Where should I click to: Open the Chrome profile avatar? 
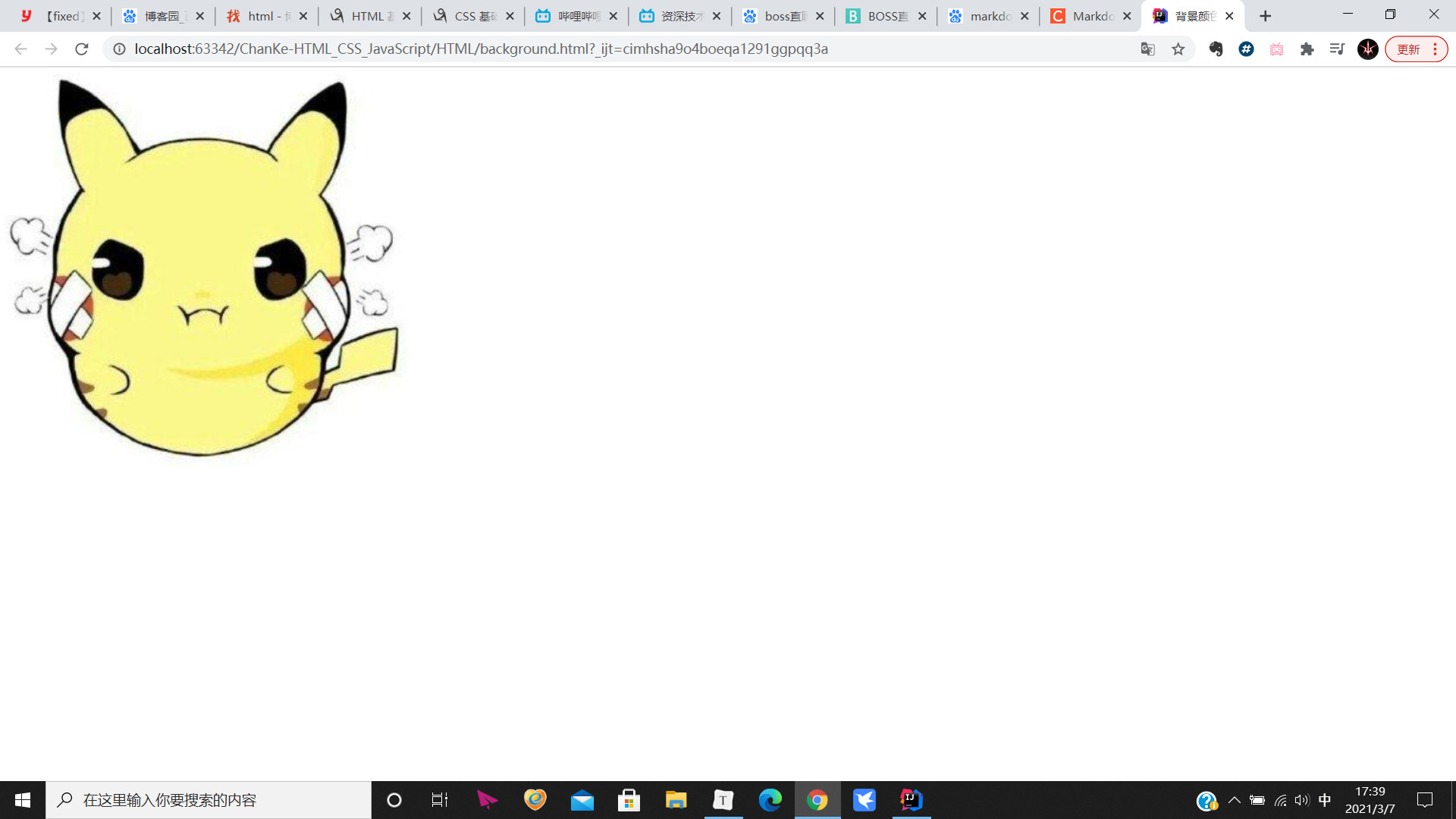click(1367, 49)
